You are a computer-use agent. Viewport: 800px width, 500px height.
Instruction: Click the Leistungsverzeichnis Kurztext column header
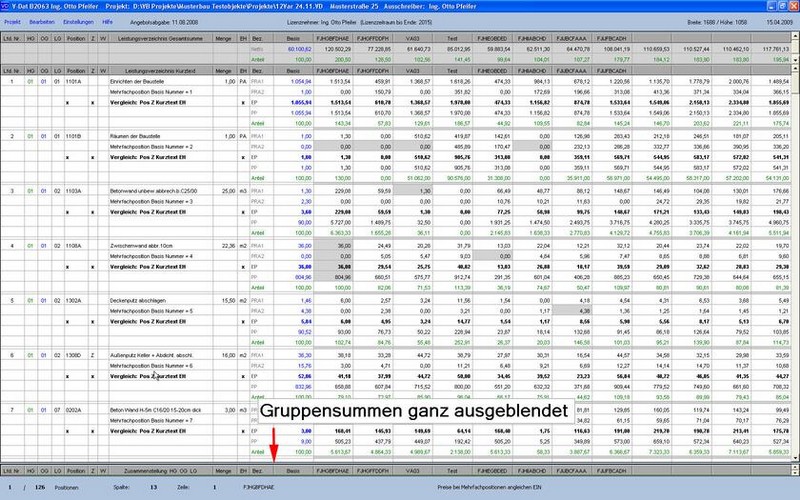(x=162, y=69)
